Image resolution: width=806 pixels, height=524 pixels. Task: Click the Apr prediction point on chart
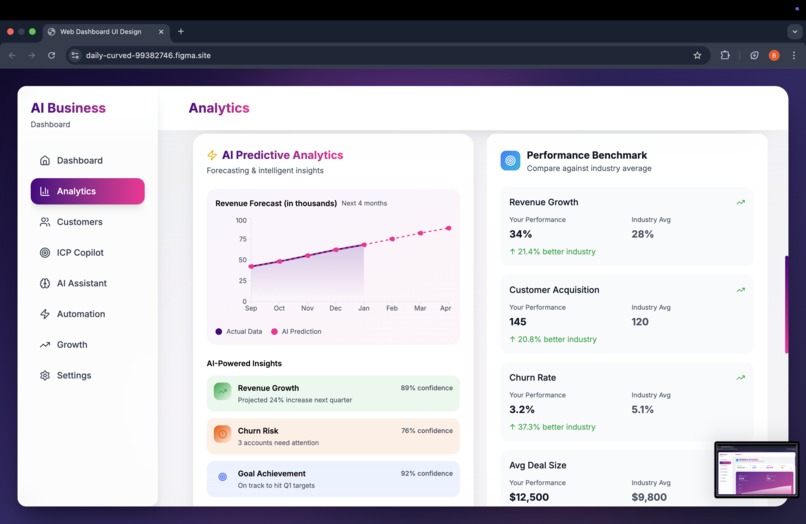(x=449, y=228)
